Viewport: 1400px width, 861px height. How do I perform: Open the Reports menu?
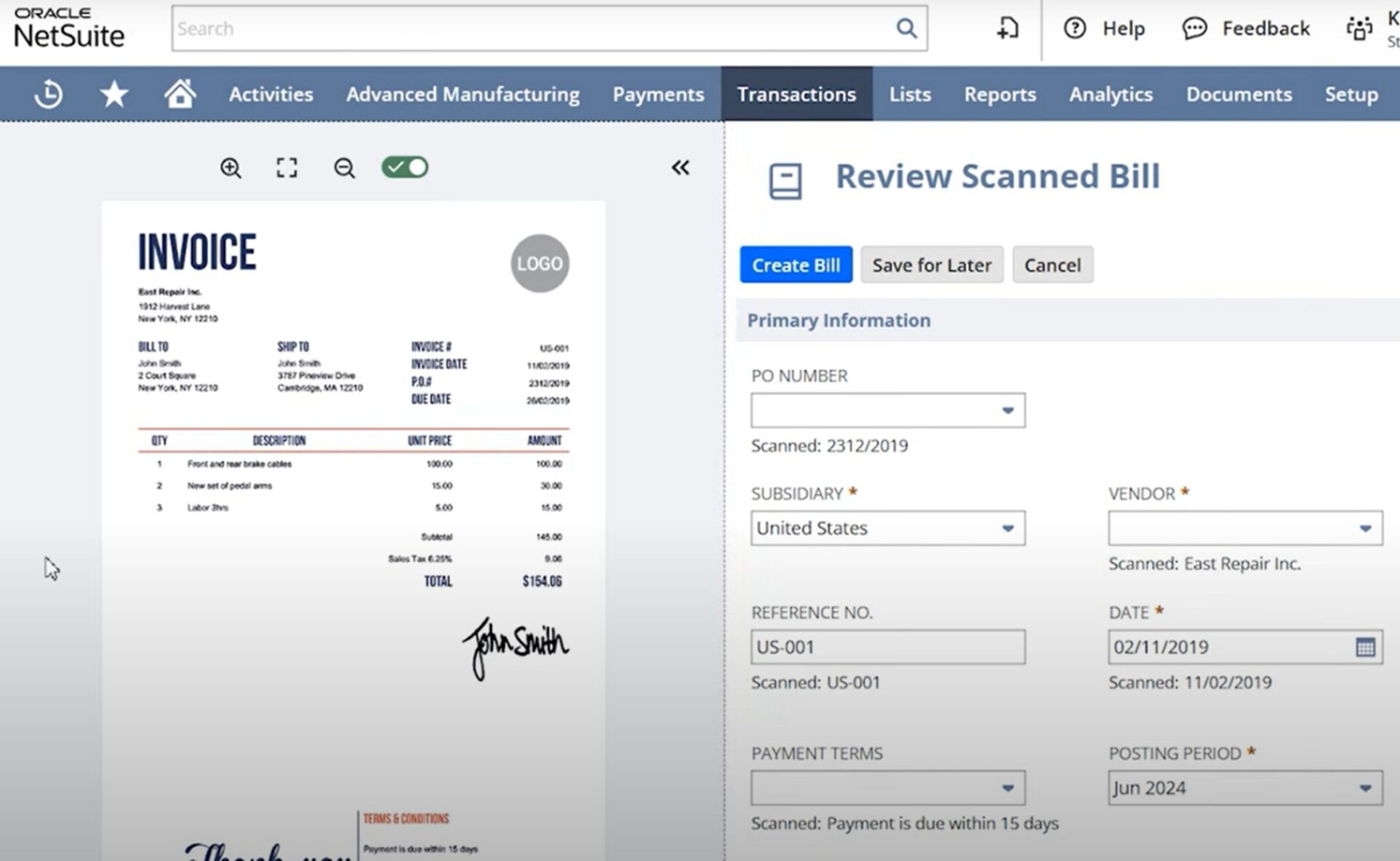(1000, 94)
